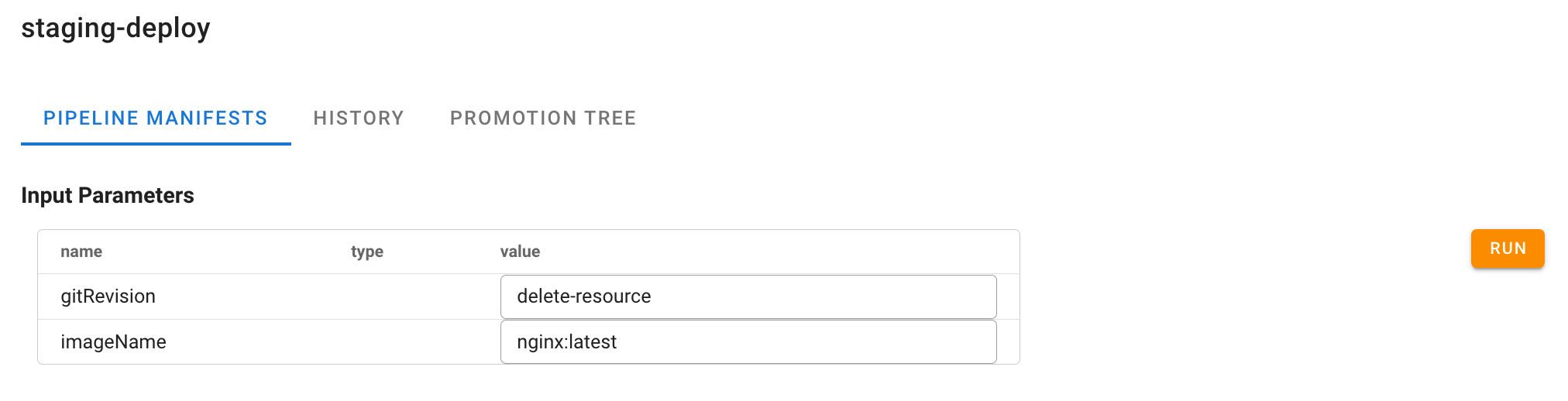Click the word "MANIFESTS" in the active tab

pos(207,118)
